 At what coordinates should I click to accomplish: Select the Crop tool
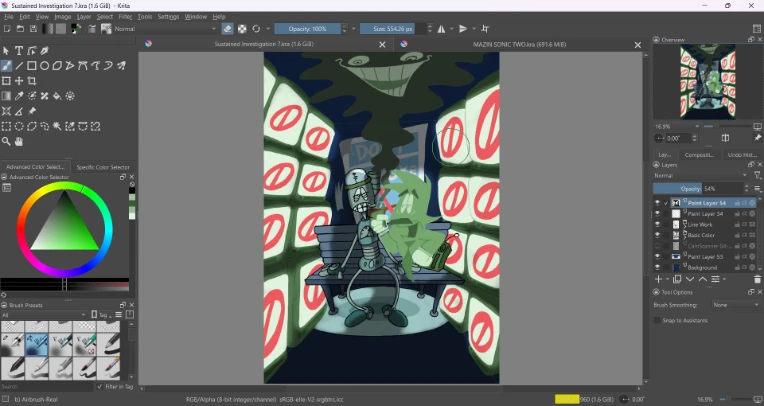click(32, 81)
